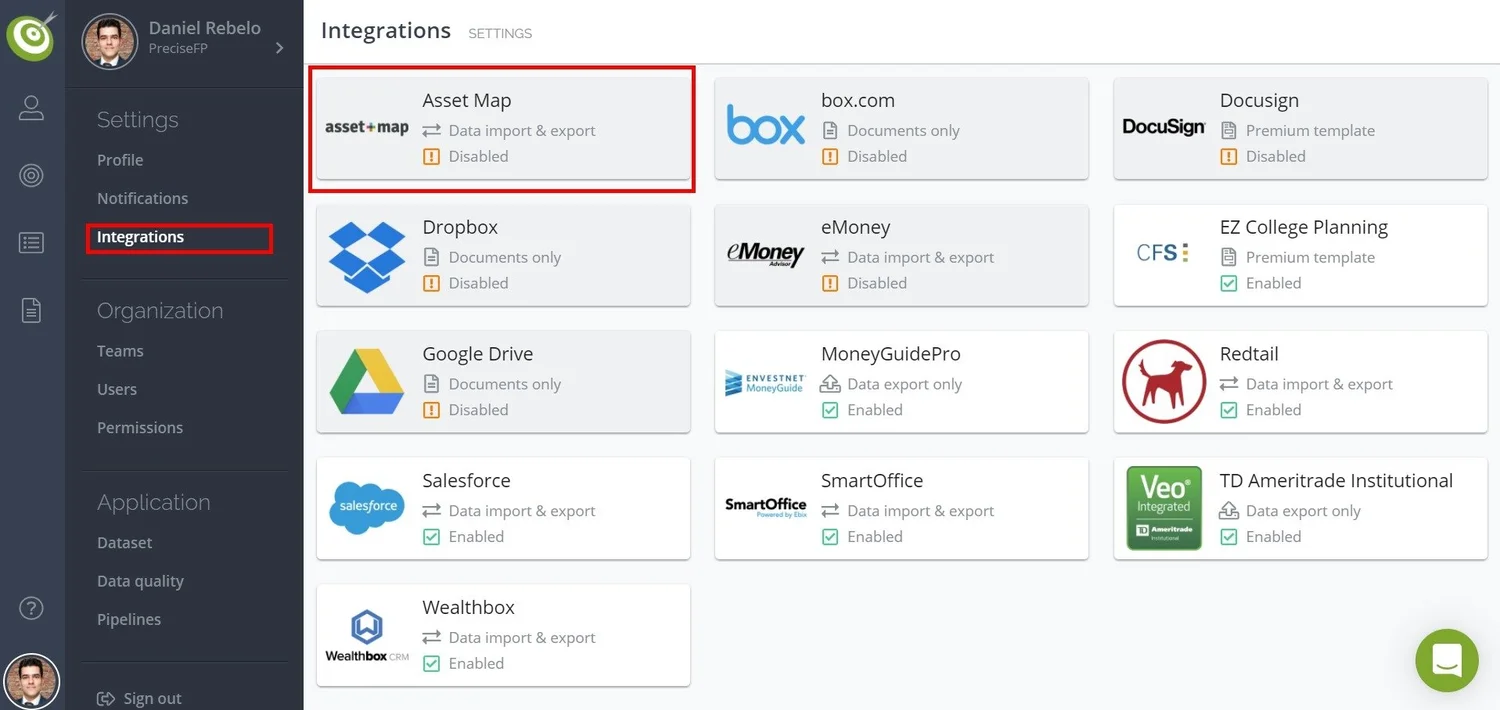Open Permissions under Organization

point(140,427)
